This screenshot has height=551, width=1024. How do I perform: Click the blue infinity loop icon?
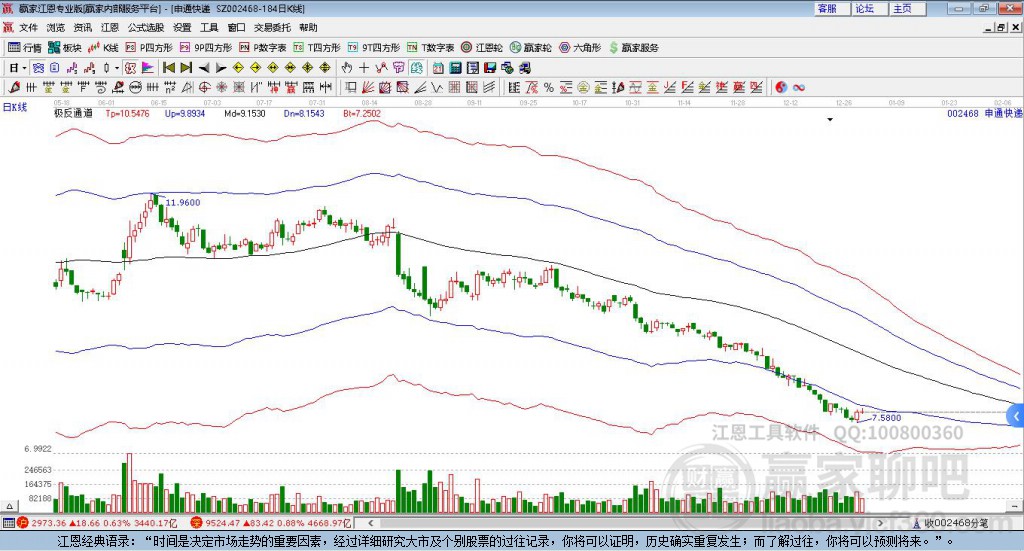point(799,87)
